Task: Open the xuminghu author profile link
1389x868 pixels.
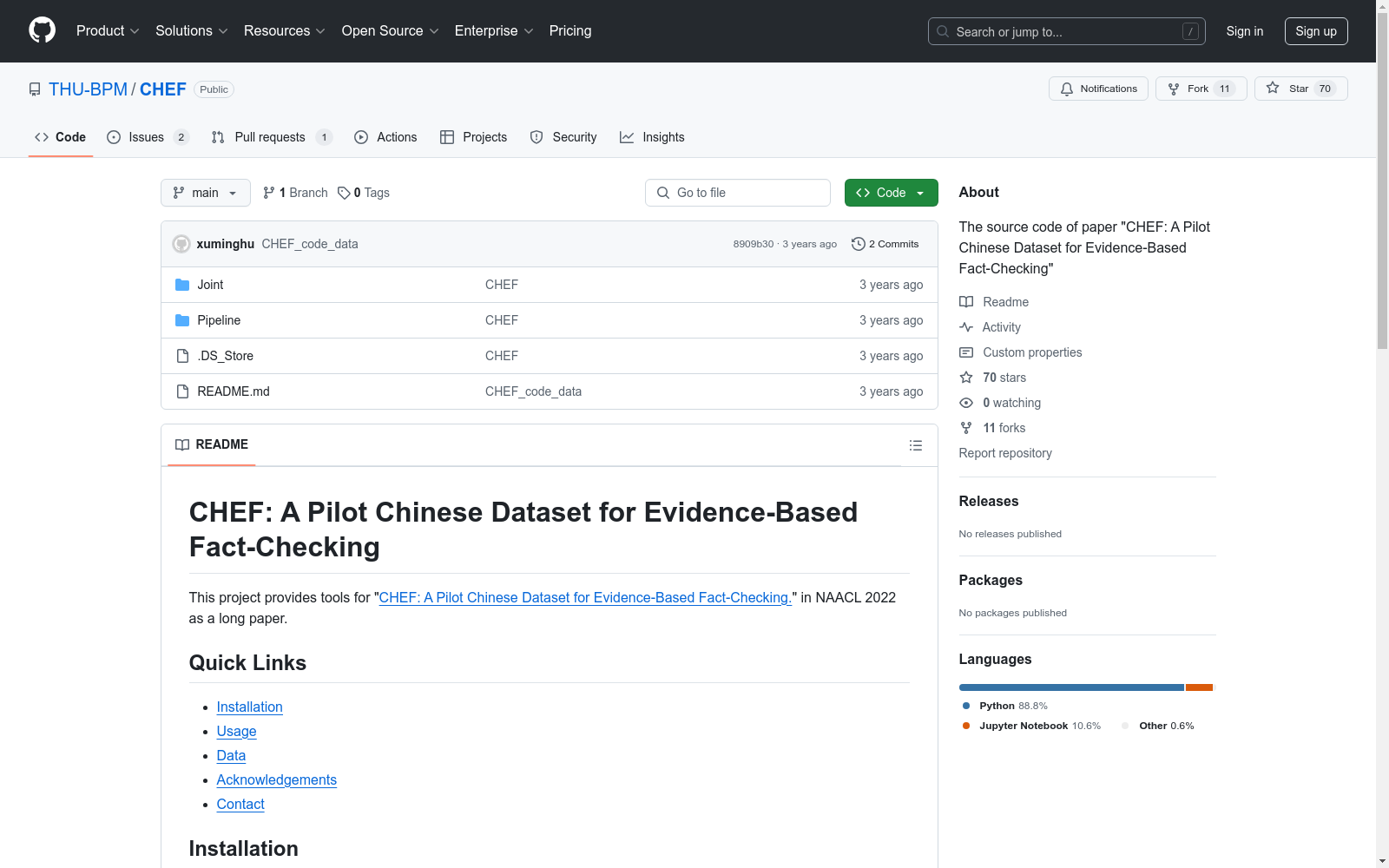Action: 226,244
